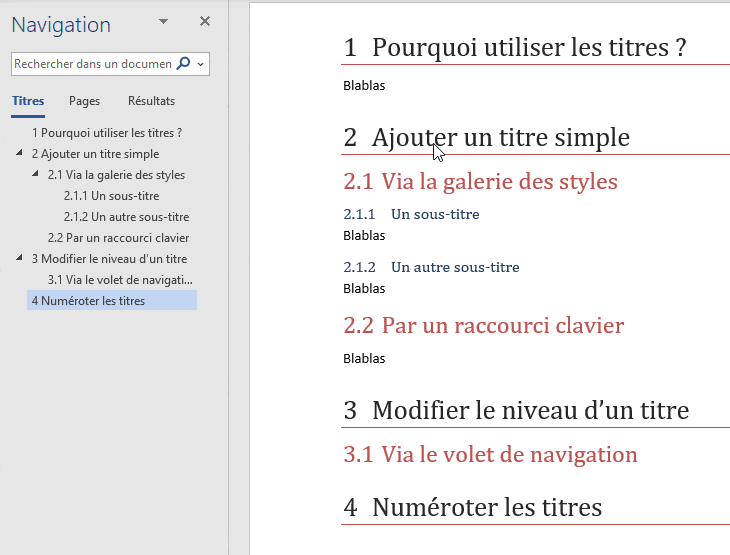
Task: Click 'Blablas' paragraph under 2.1.1 Un sous-titre
Action: click(364, 236)
